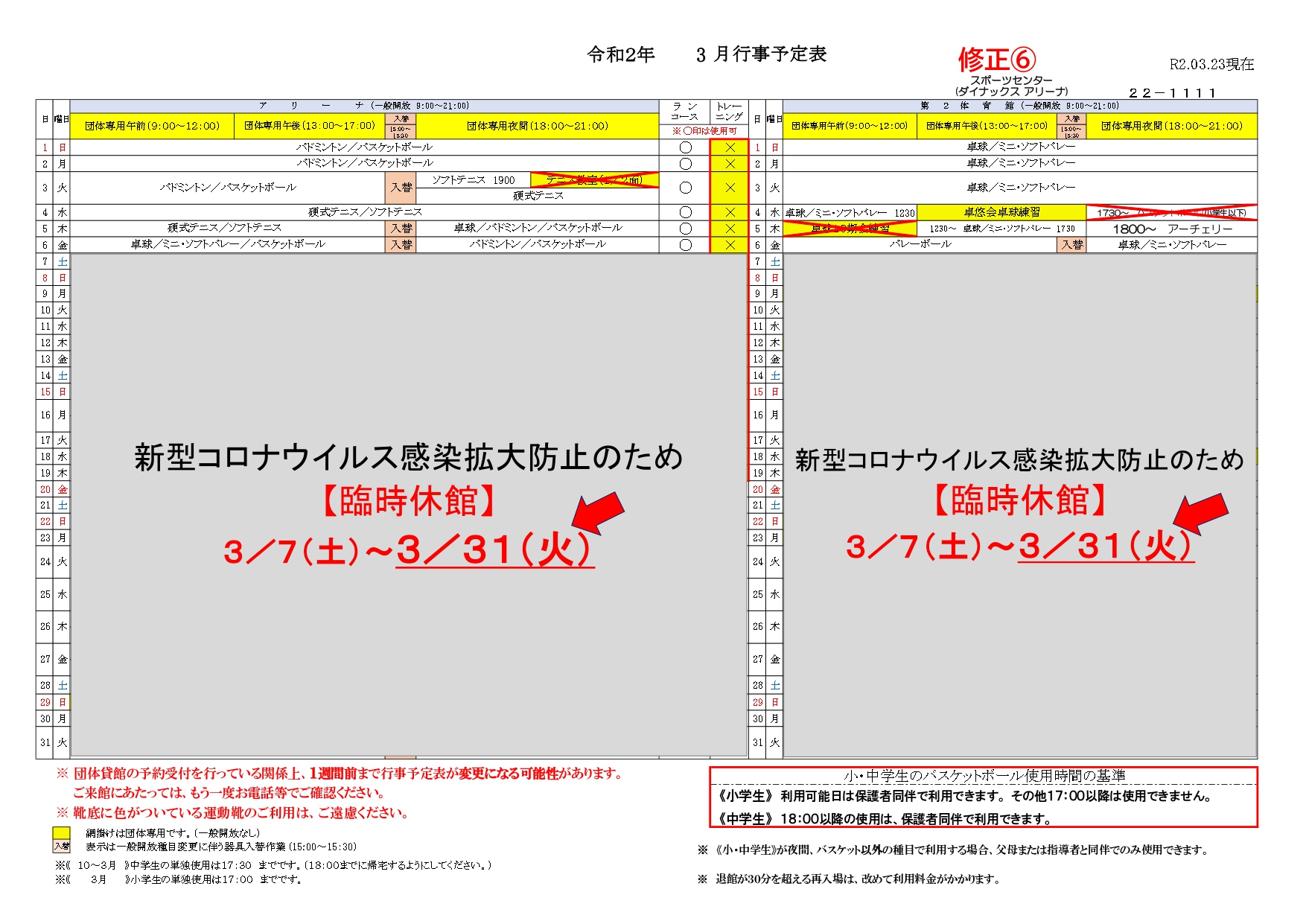
Task: Click "1230~ 卓球/ミニ・ソフトバレー 1730" on day 5
Action: click(x=1001, y=229)
